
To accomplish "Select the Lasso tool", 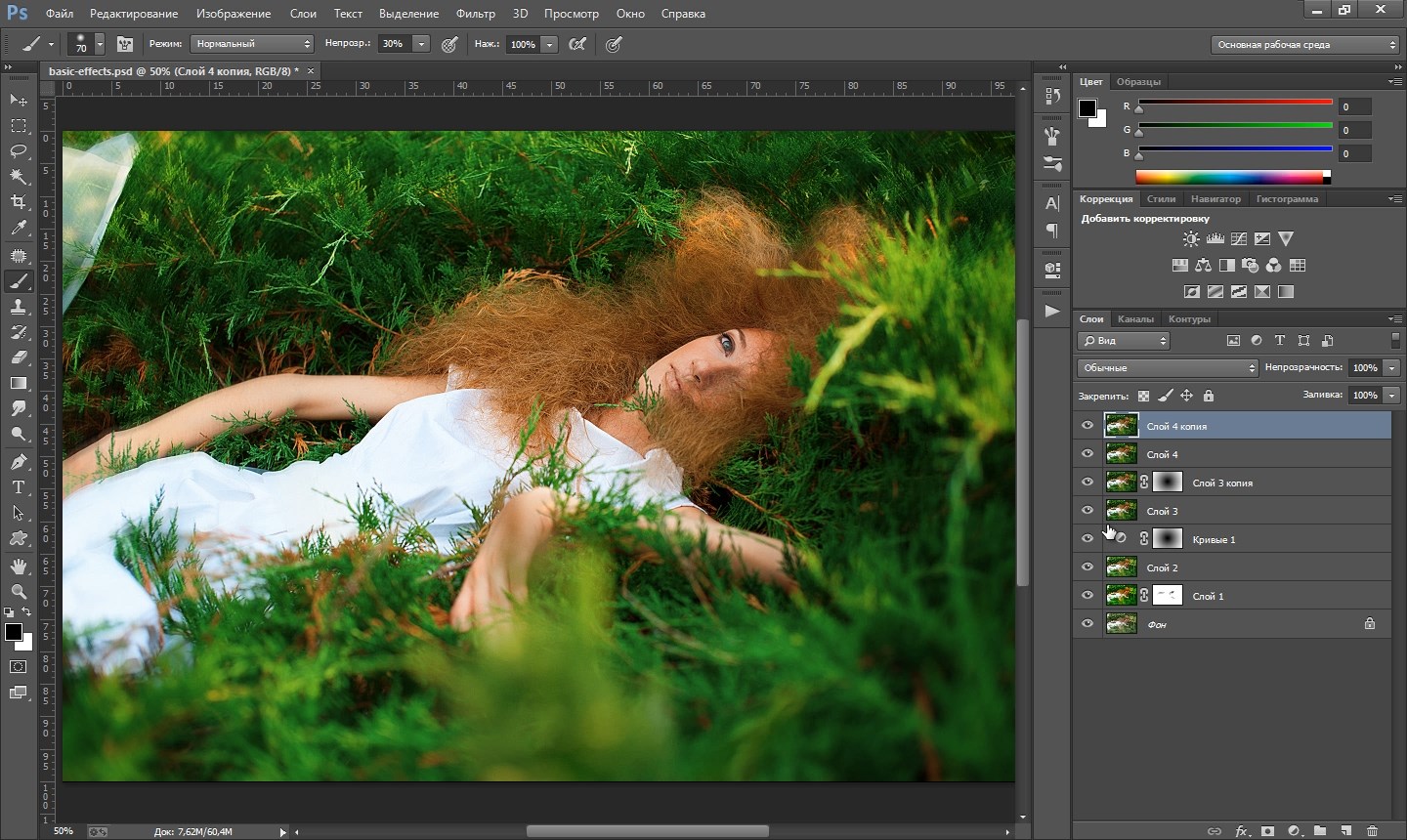I will pyautogui.click(x=19, y=151).
